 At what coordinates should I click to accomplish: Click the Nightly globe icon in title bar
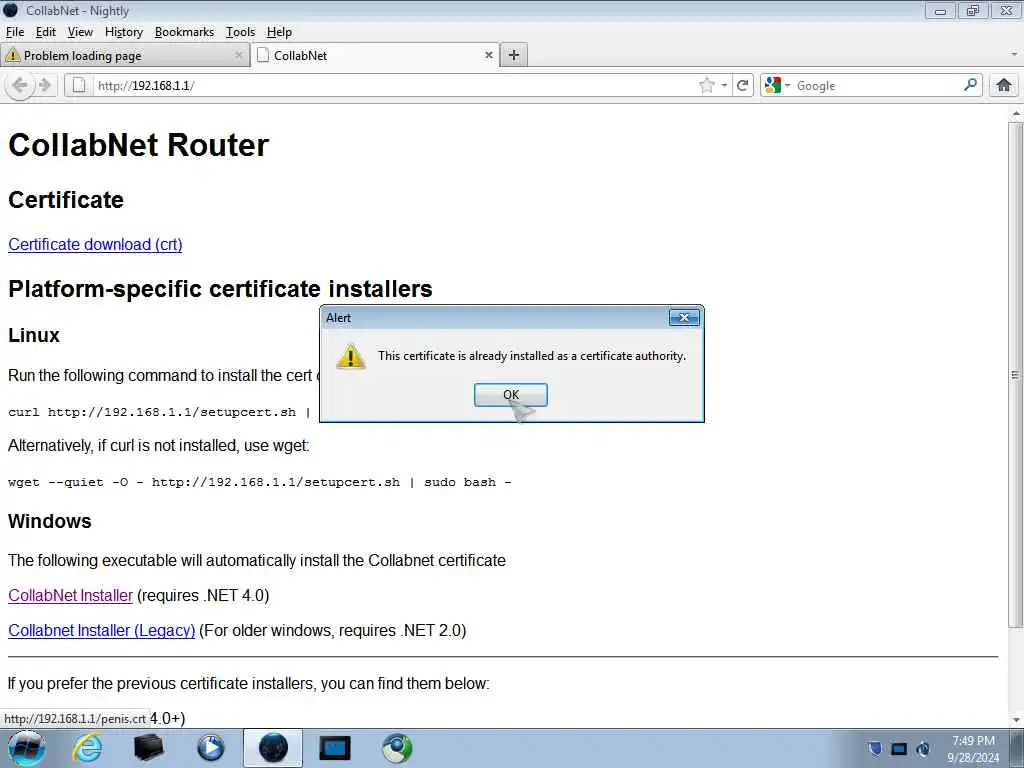pos(10,10)
